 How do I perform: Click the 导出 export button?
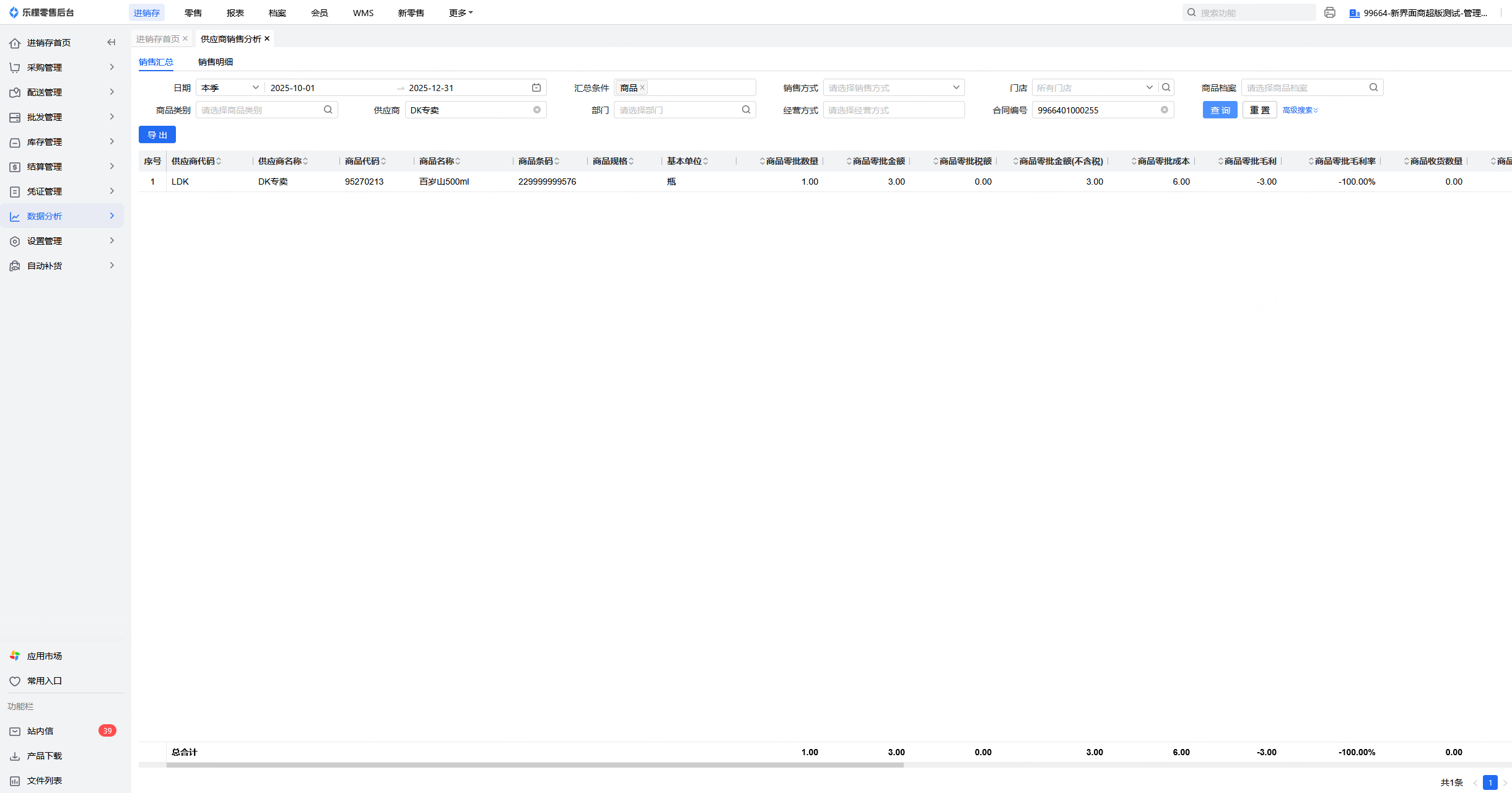(x=157, y=135)
